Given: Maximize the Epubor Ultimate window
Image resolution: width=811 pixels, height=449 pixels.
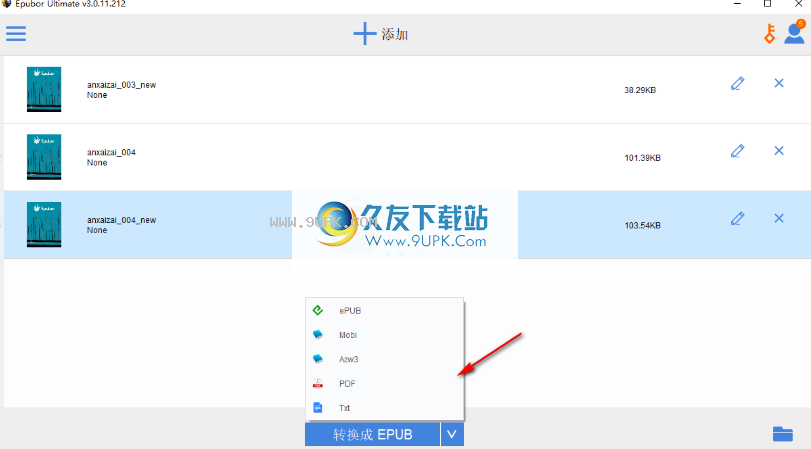Looking at the screenshot, I should tap(768, 4).
